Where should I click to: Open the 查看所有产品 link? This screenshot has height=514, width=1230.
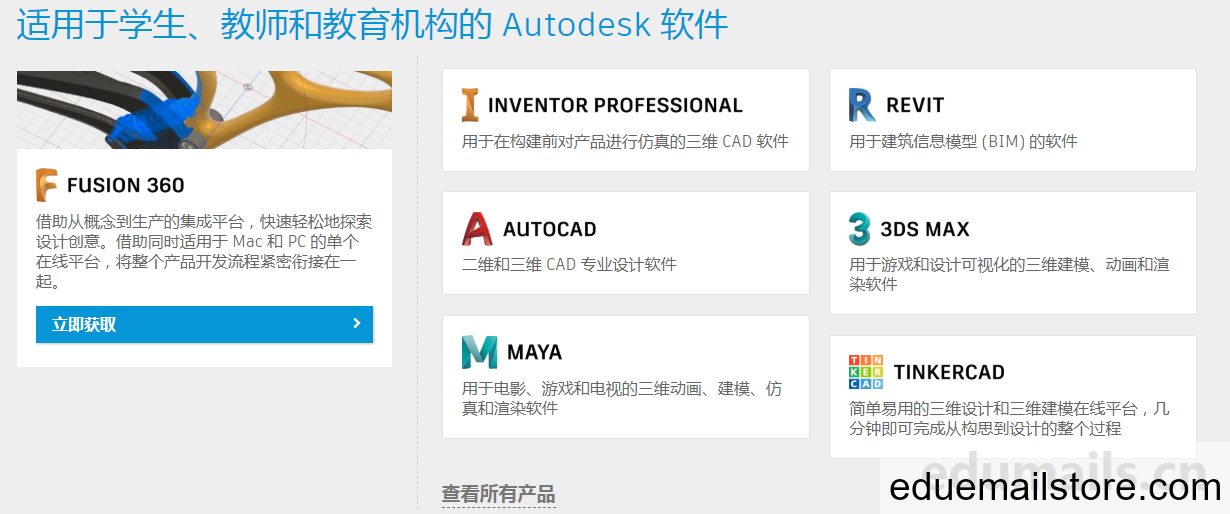[498, 494]
